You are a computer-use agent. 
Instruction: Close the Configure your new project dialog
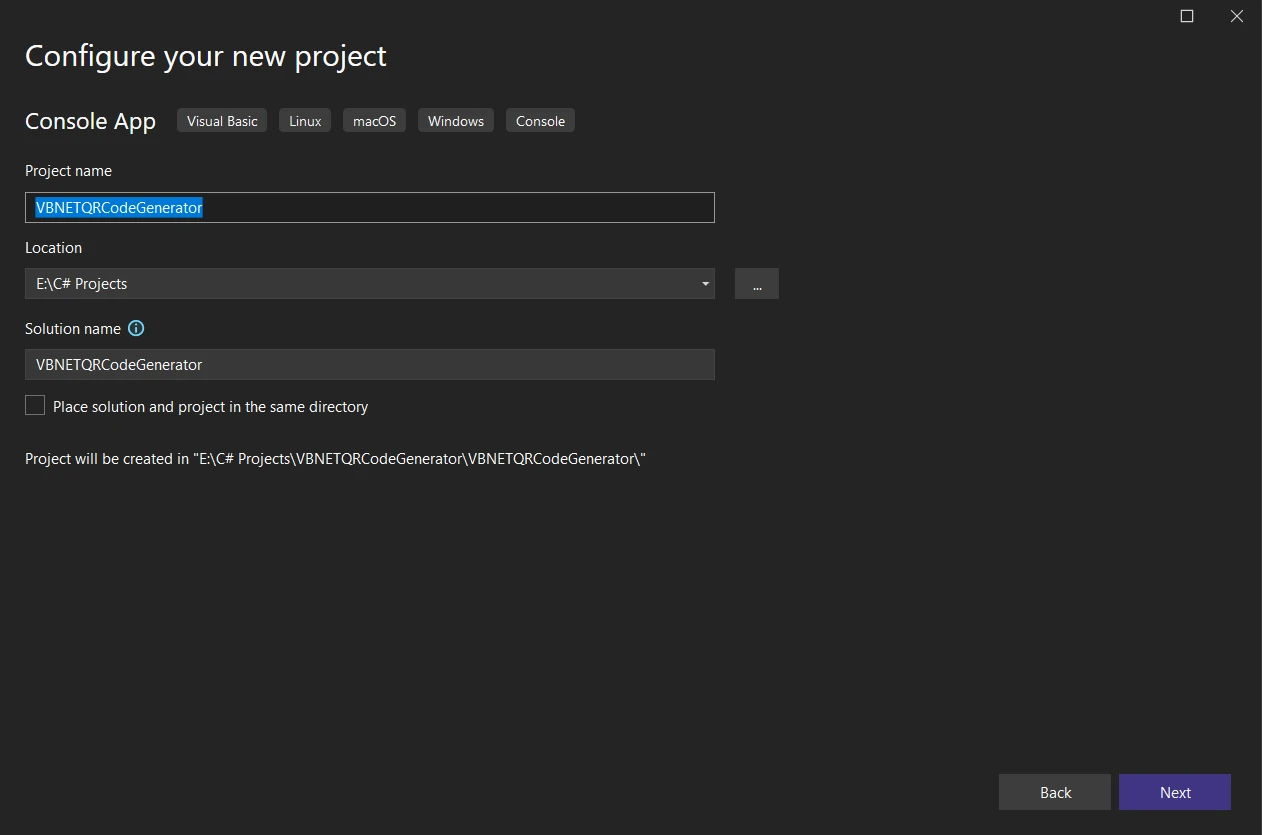coord(1236,16)
